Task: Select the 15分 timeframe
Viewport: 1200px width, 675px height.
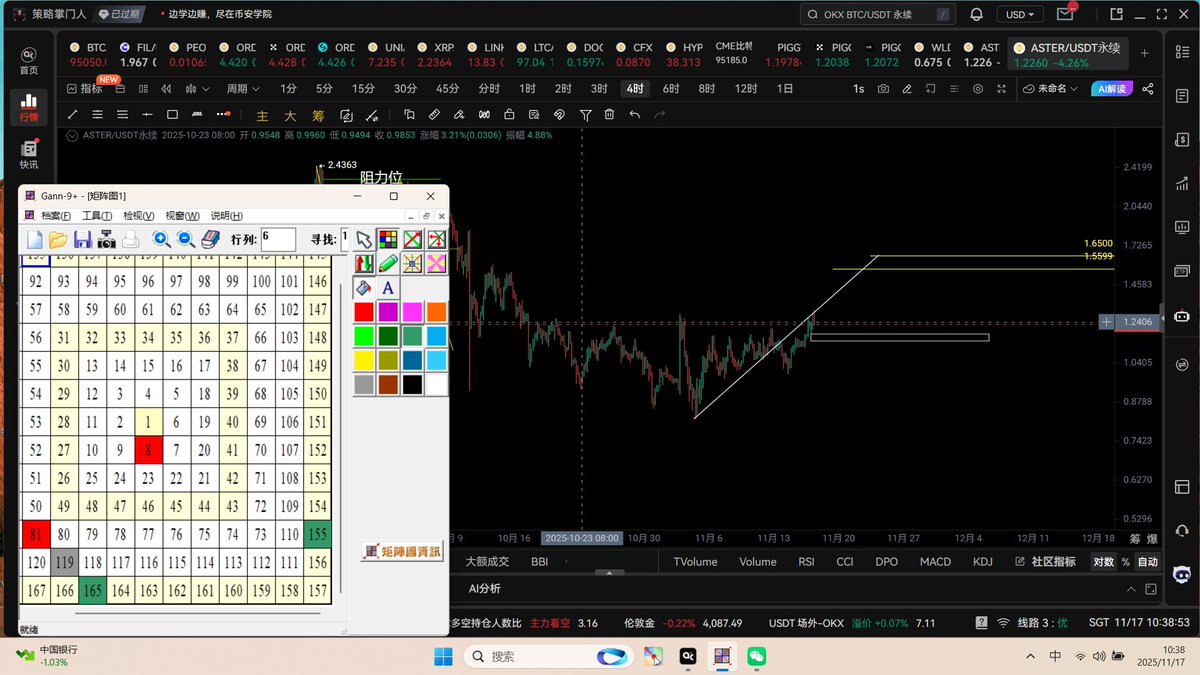Action: [x=363, y=89]
